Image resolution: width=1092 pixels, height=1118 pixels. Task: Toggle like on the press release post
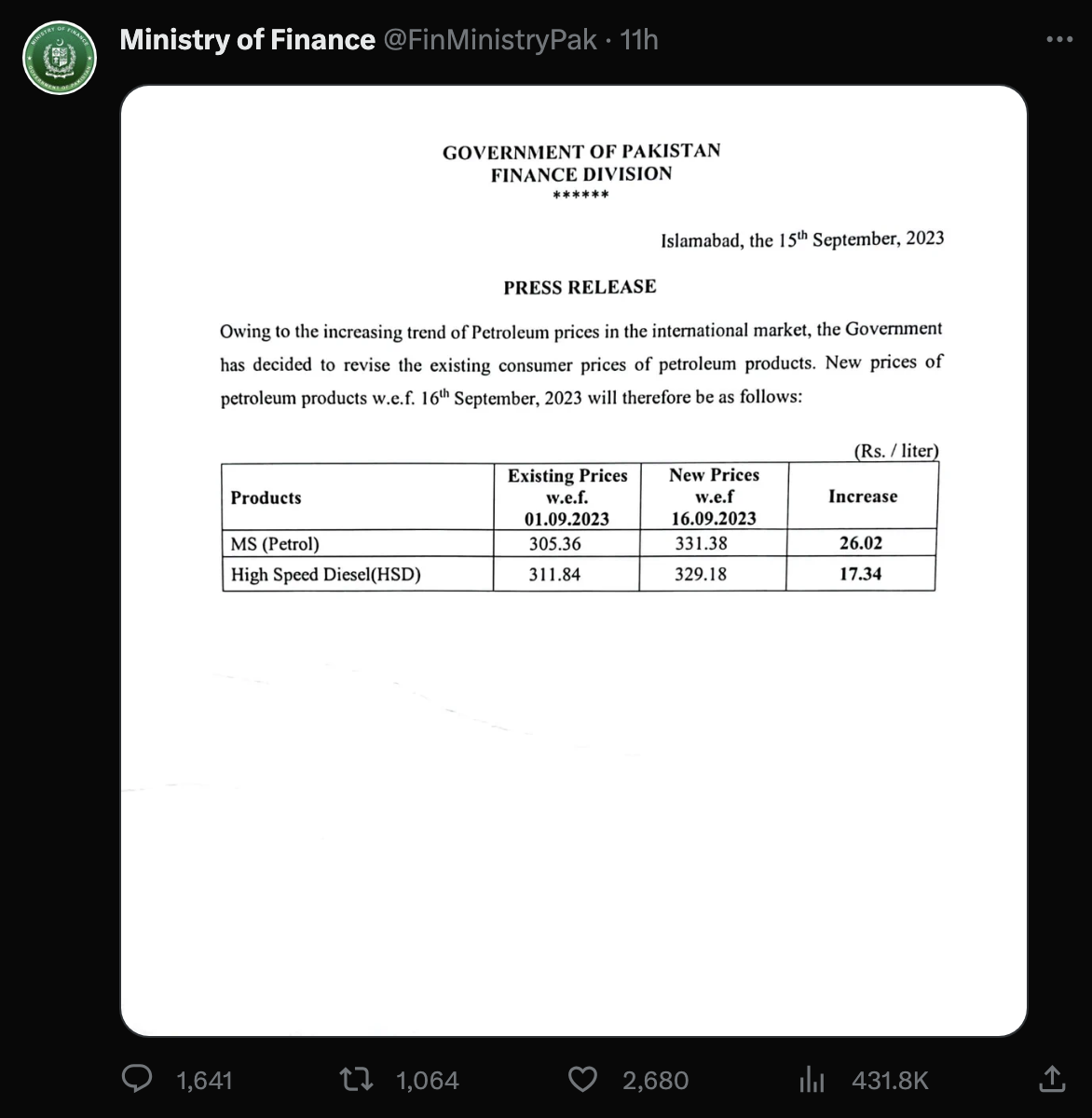pos(582,1079)
